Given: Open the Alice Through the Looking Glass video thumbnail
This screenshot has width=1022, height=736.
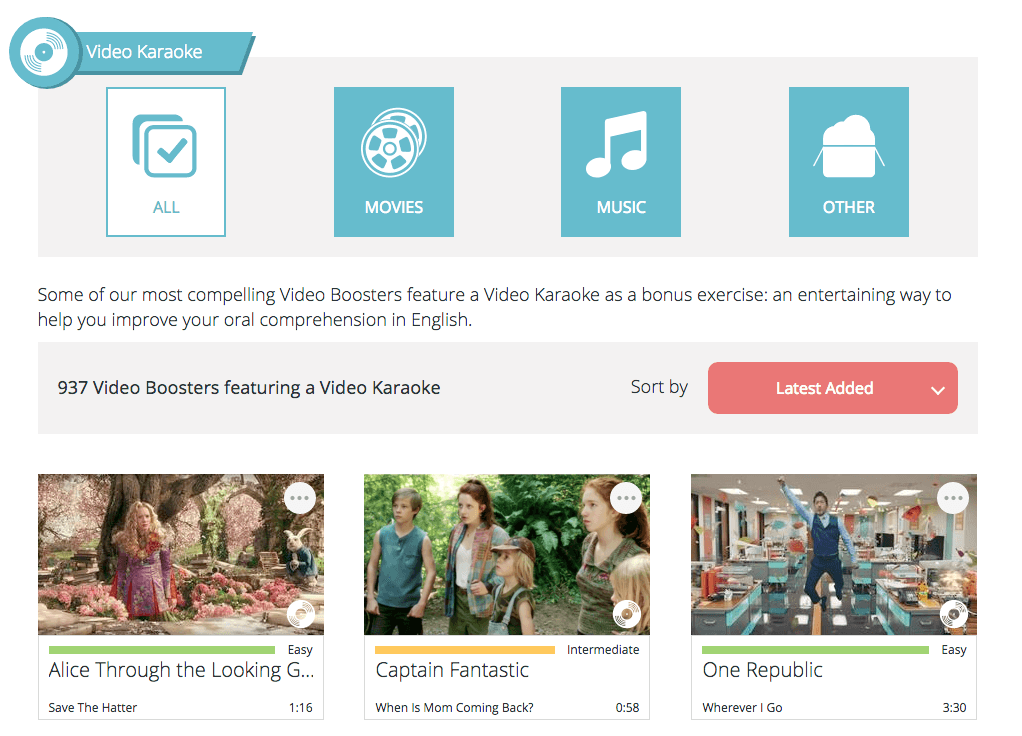Looking at the screenshot, I should [x=181, y=554].
